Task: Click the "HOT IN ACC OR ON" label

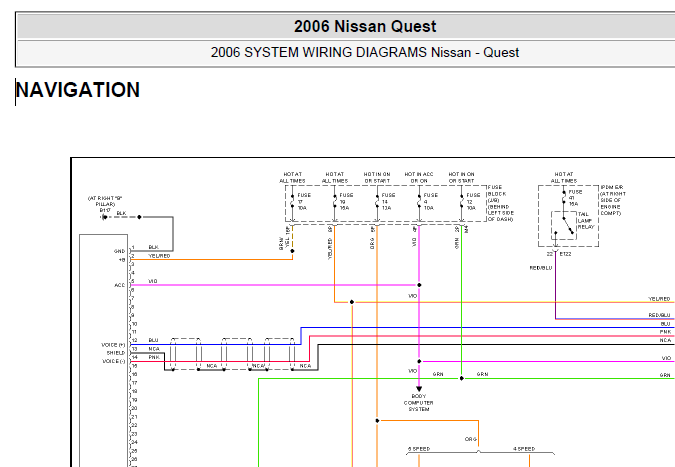Action: click(x=419, y=177)
